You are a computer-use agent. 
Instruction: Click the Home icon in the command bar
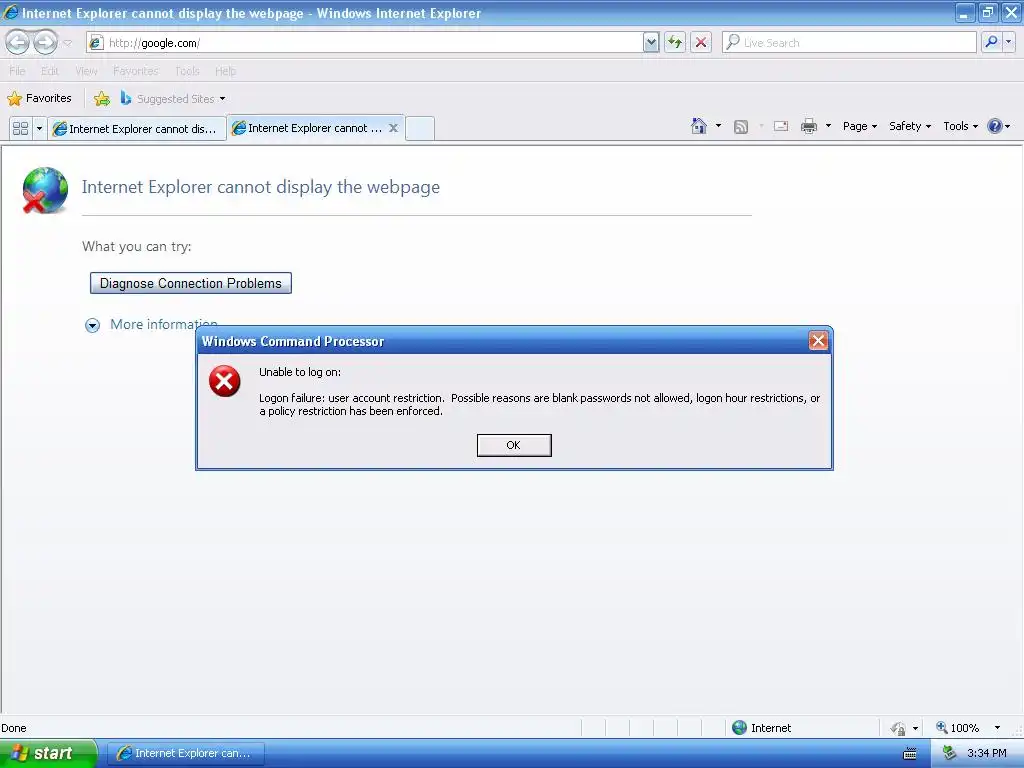click(x=699, y=126)
